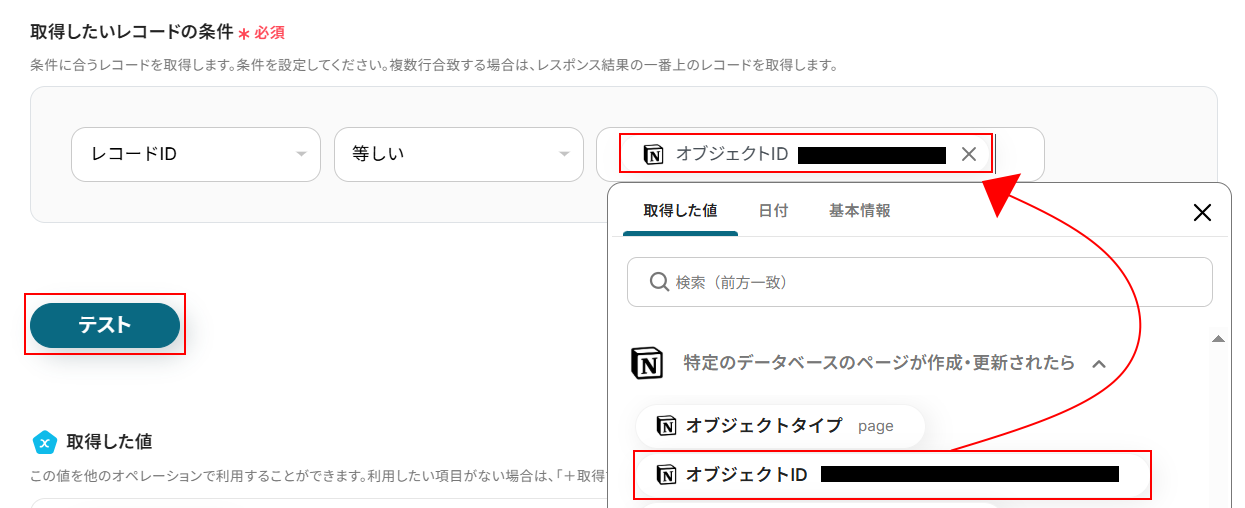The height and width of the screenshot is (508, 1245).
Task: Open the 等しい operator dropdown
Action: 458,155
